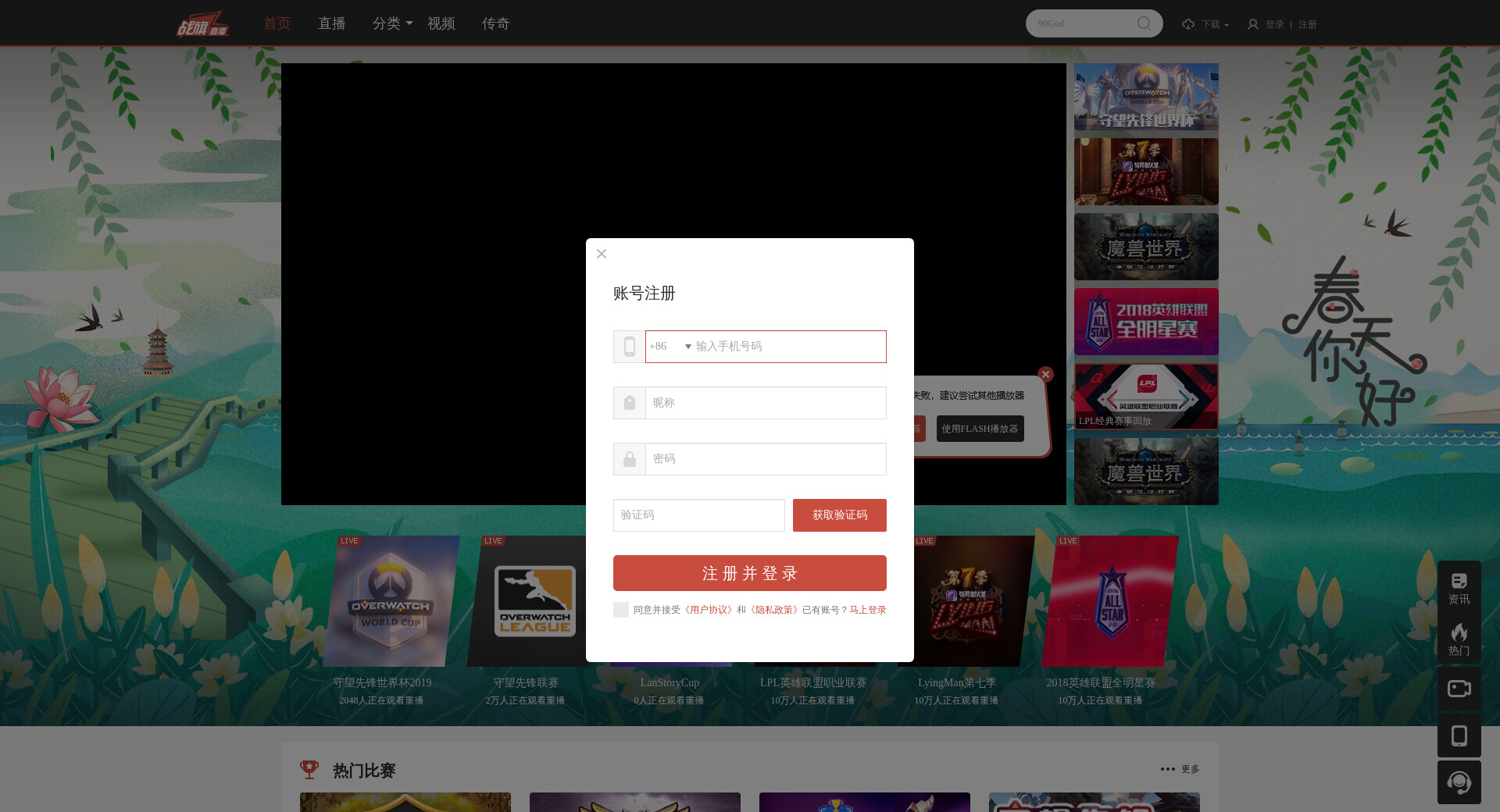Click the Zhanqi logo in header
This screenshot has height=812, width=1500.
point(202,24)
